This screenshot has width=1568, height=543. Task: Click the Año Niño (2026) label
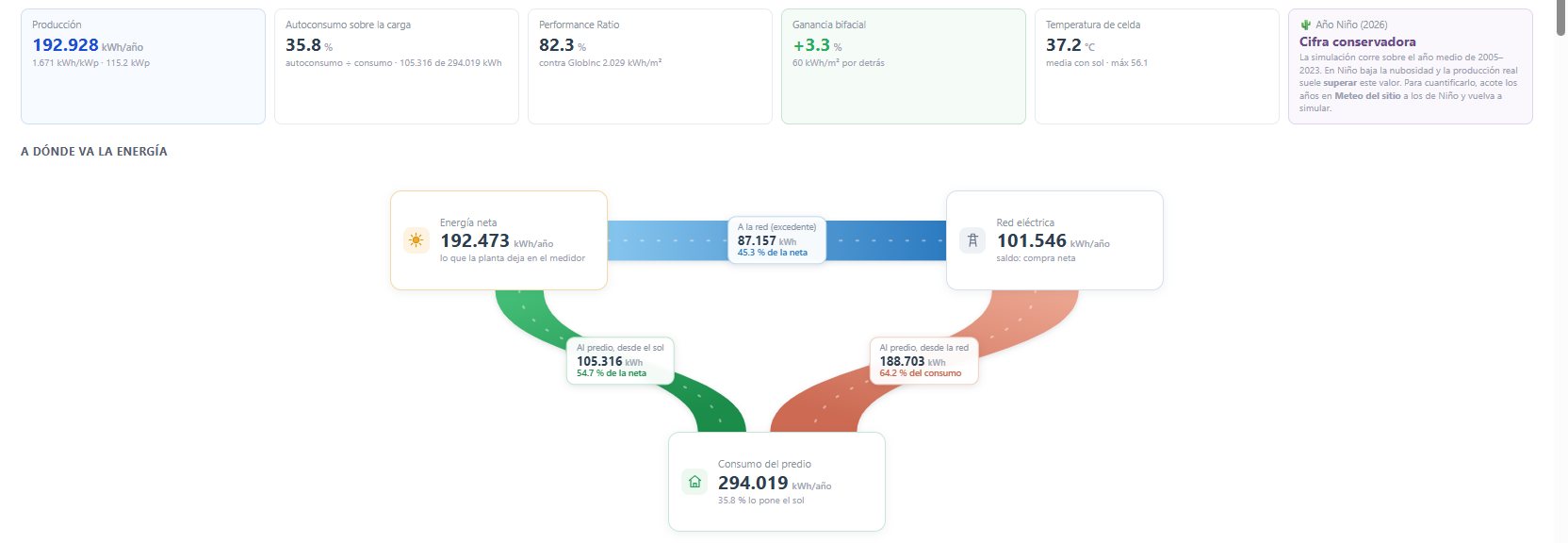[x=1351, y=25]
